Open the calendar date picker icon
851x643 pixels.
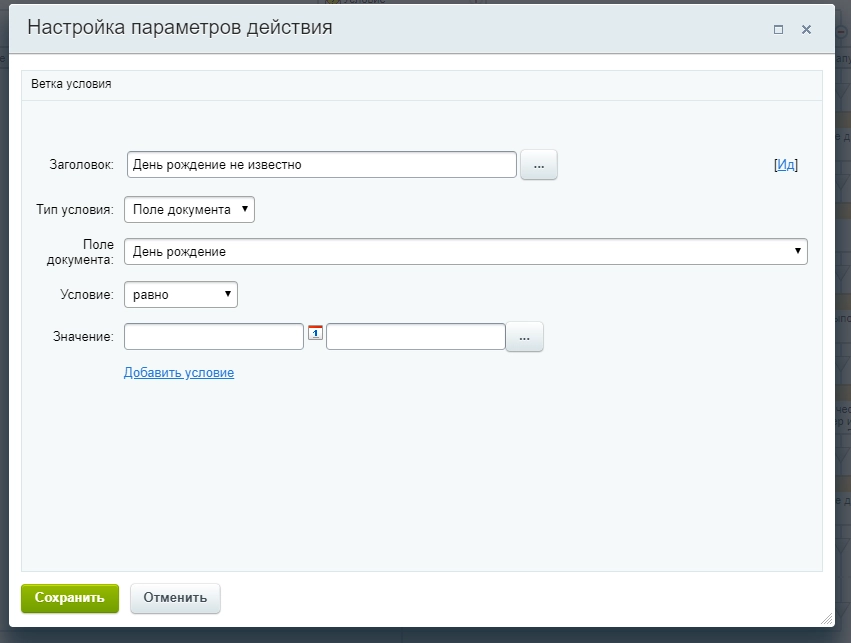(x=315, y=333)
